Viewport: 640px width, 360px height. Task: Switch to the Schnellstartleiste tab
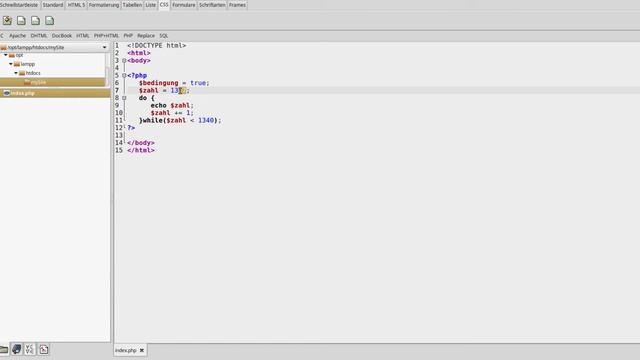19,5
